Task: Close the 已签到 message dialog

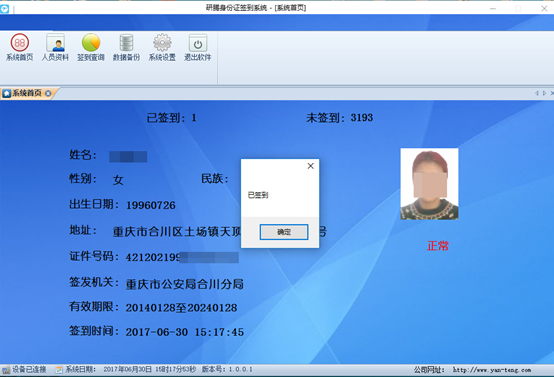Action: [310, 166]
